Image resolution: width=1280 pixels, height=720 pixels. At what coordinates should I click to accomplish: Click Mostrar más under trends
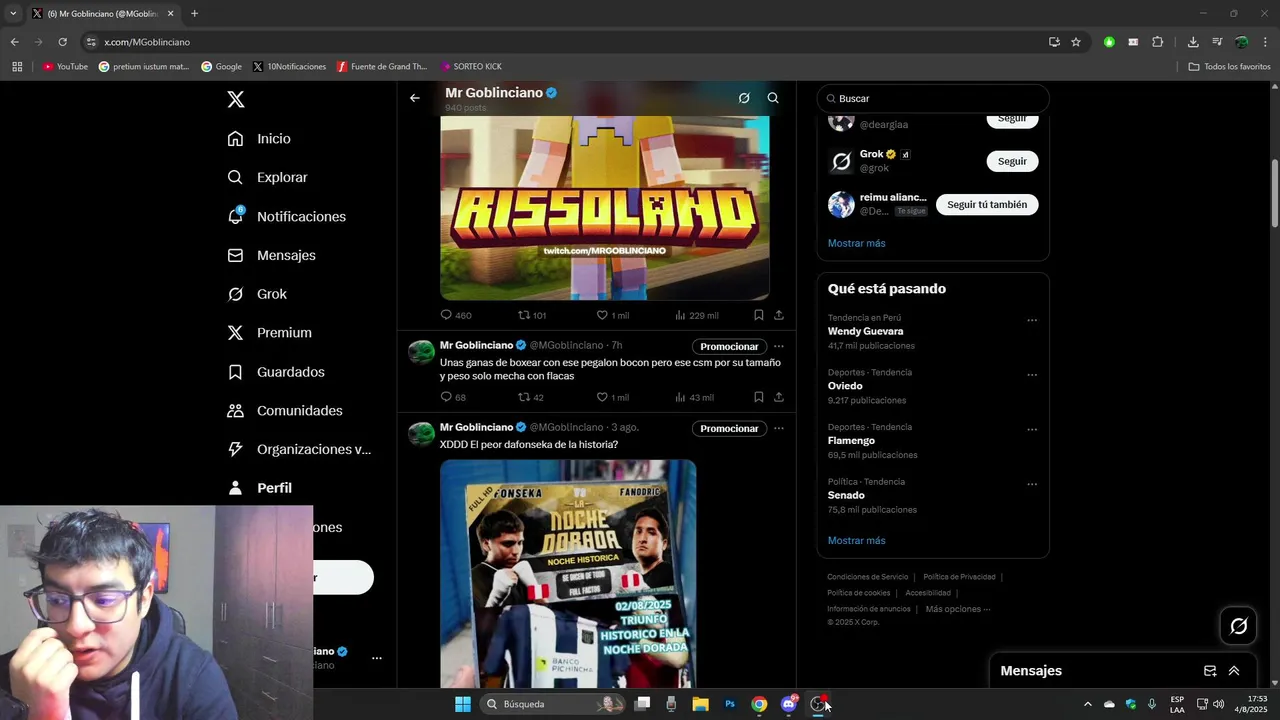point(856,541)
